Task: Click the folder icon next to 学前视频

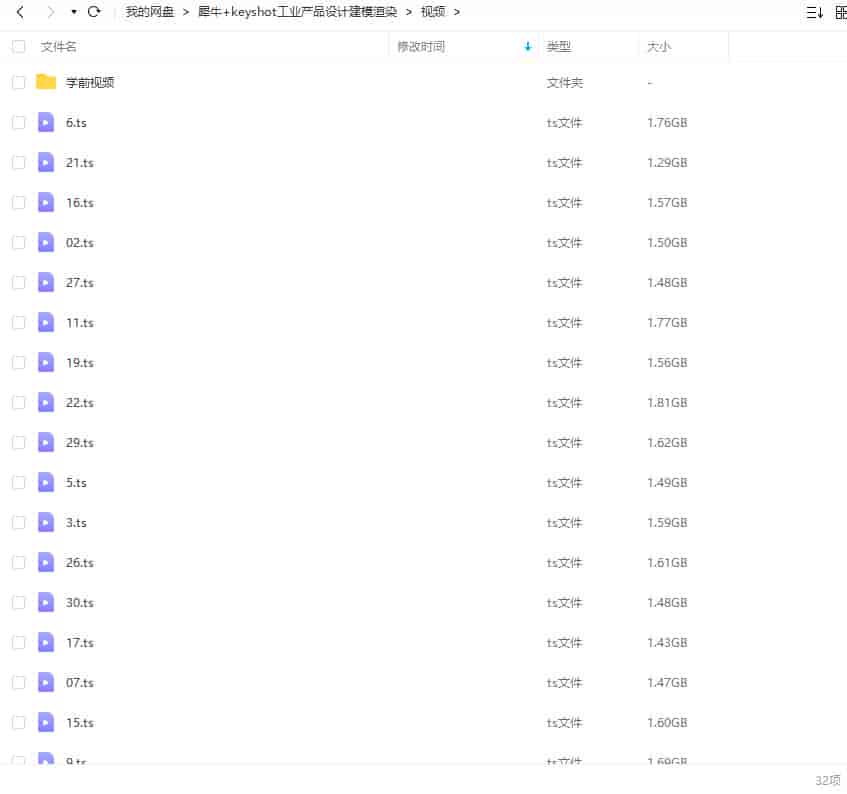Action: 45,82
